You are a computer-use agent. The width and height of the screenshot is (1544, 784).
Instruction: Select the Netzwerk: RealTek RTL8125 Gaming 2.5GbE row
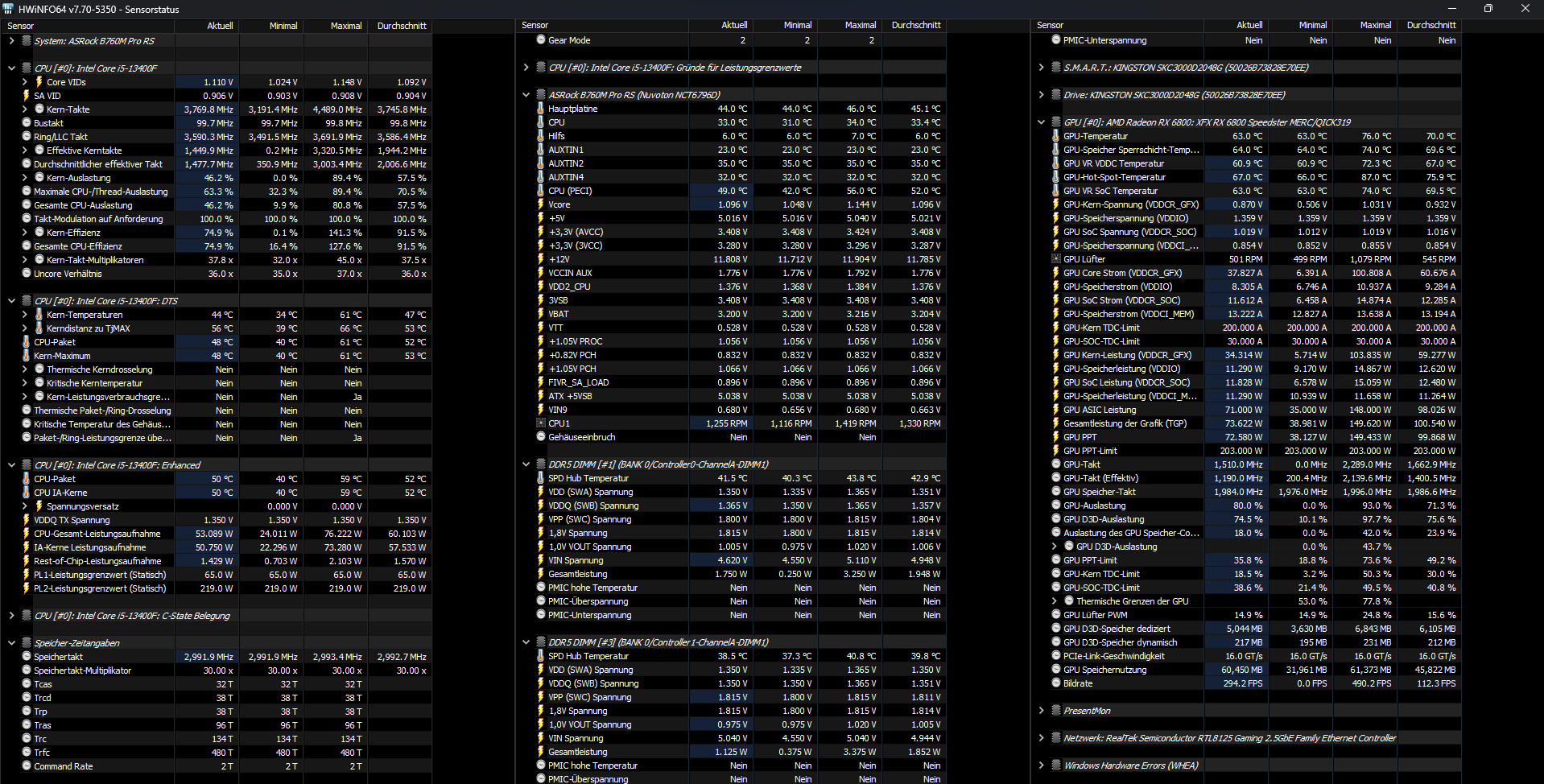pyautogui.click(x=1229, y=738)
